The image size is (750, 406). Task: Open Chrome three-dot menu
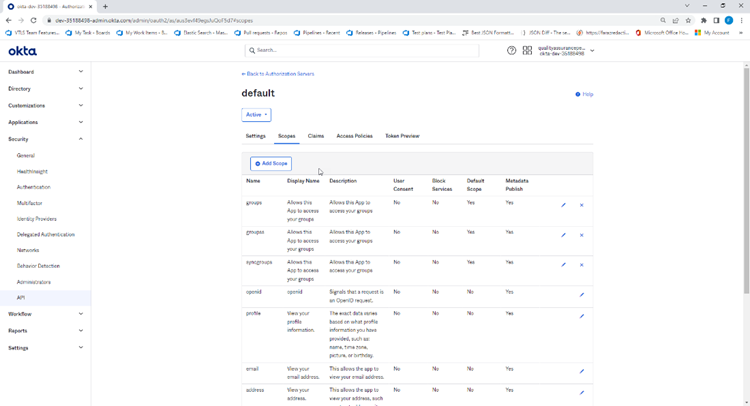pos(741,21)
